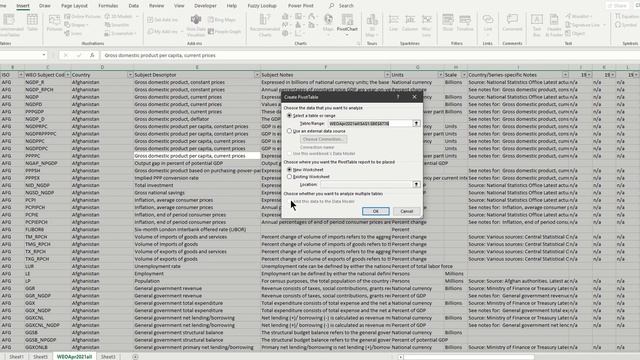Open filter dropdown for WEO Subject Code
The height and width of the screenshot is (360, 640).
67,75
